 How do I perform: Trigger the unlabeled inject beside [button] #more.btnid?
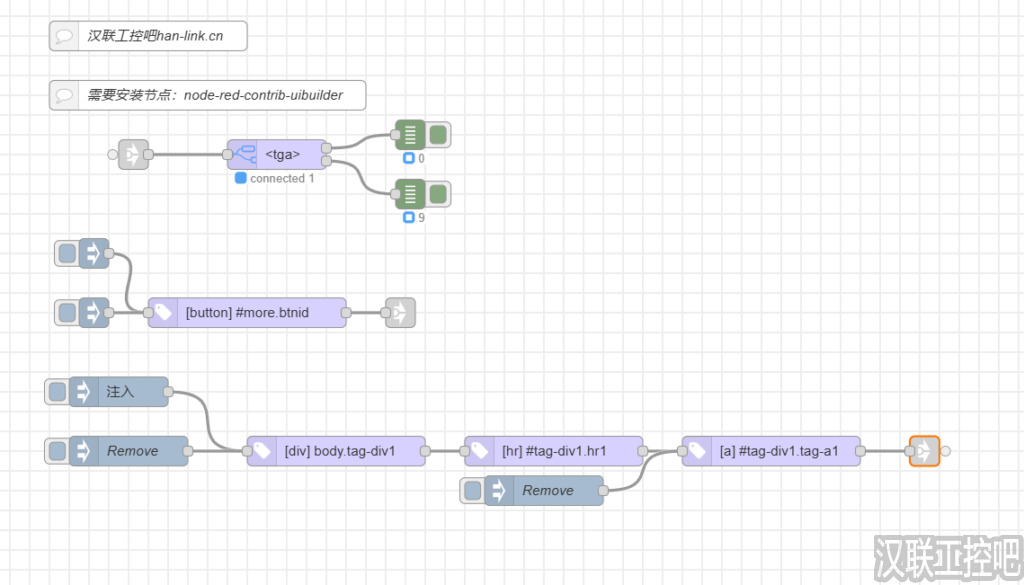point(67,313)
